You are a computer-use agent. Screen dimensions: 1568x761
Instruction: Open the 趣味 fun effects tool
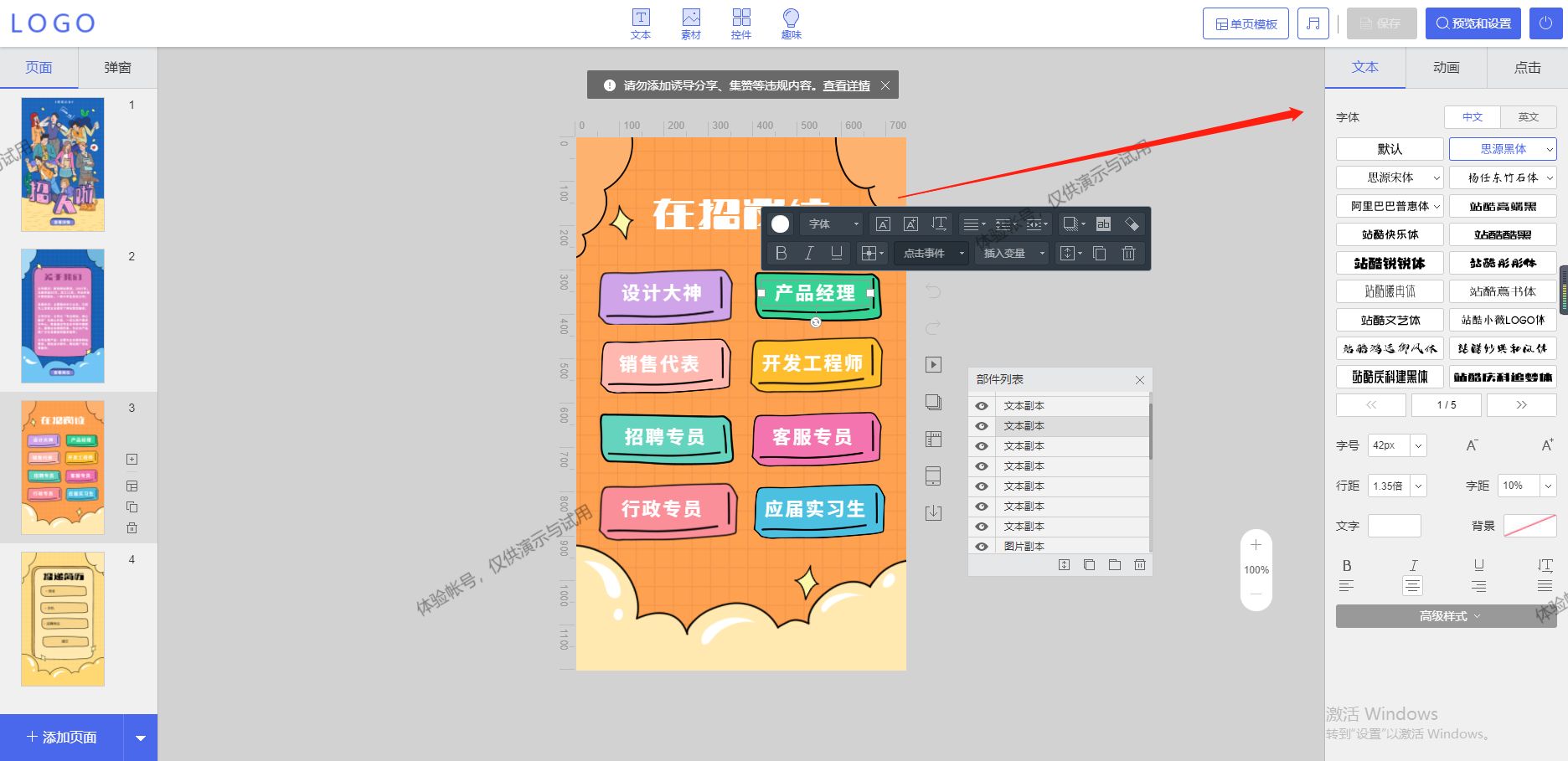click(792, 23)
